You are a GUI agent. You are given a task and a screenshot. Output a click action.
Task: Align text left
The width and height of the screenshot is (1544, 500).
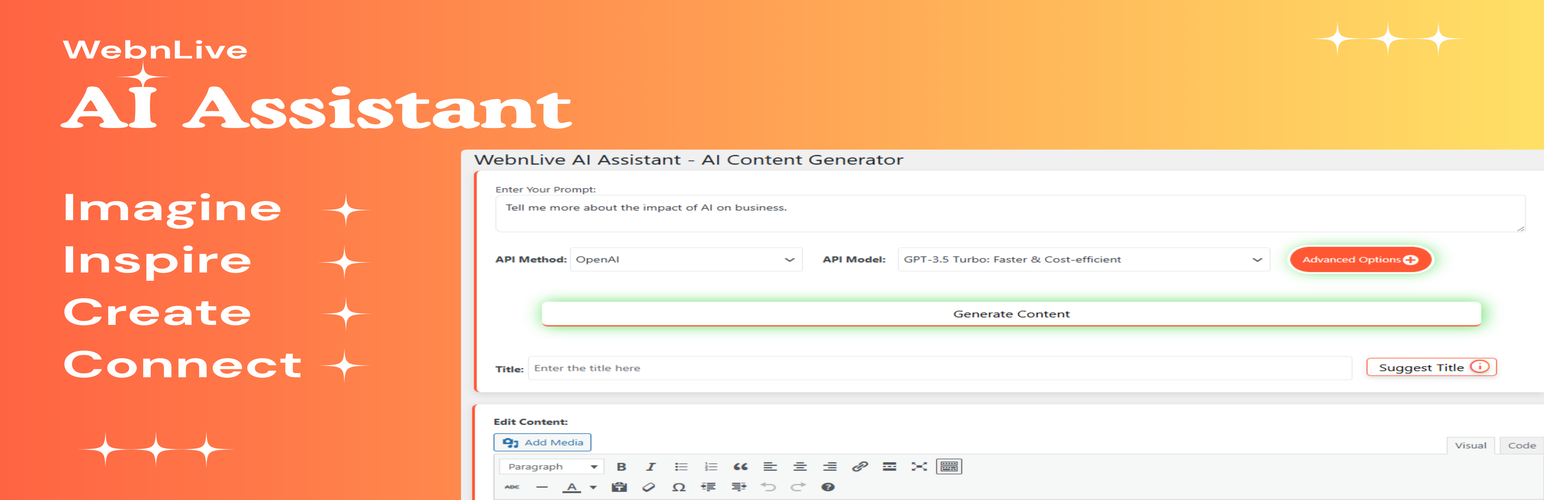pos(770,467)
